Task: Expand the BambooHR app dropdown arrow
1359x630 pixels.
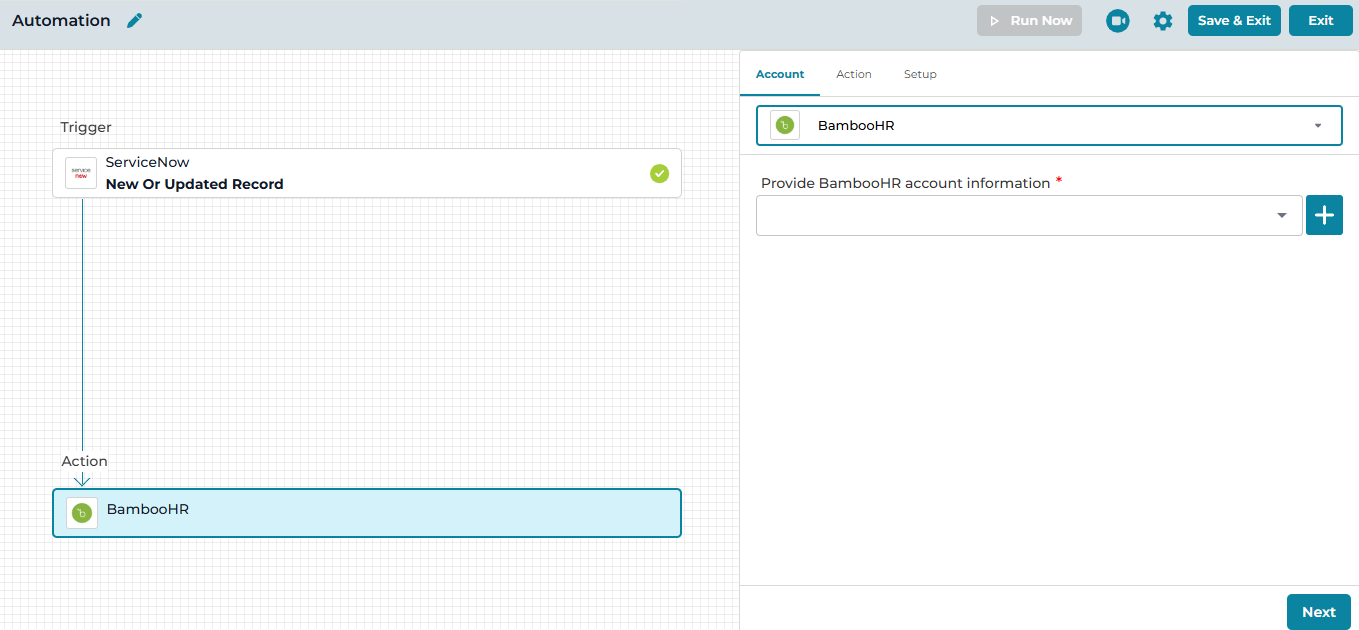Action: pos(1318,126)
